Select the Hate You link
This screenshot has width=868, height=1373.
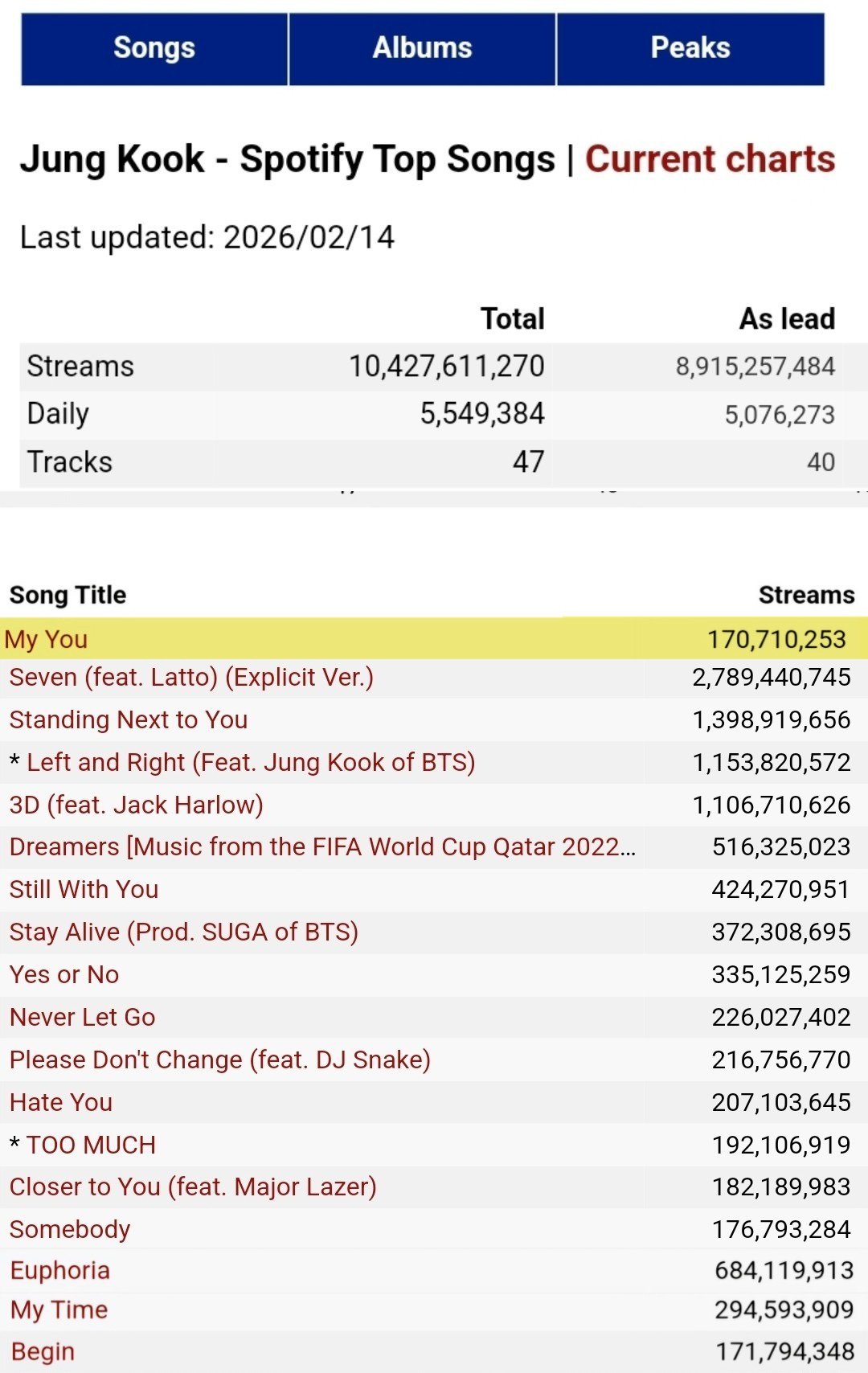click(61, 1102)
